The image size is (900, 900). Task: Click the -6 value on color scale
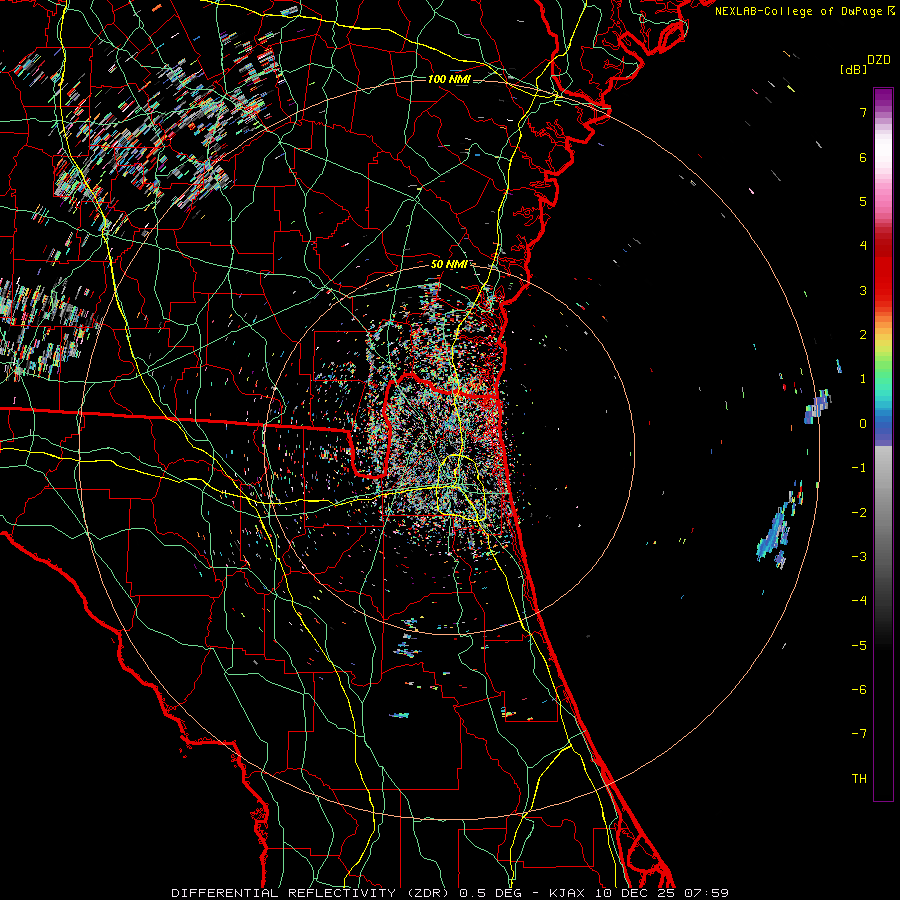pos(859,690)
